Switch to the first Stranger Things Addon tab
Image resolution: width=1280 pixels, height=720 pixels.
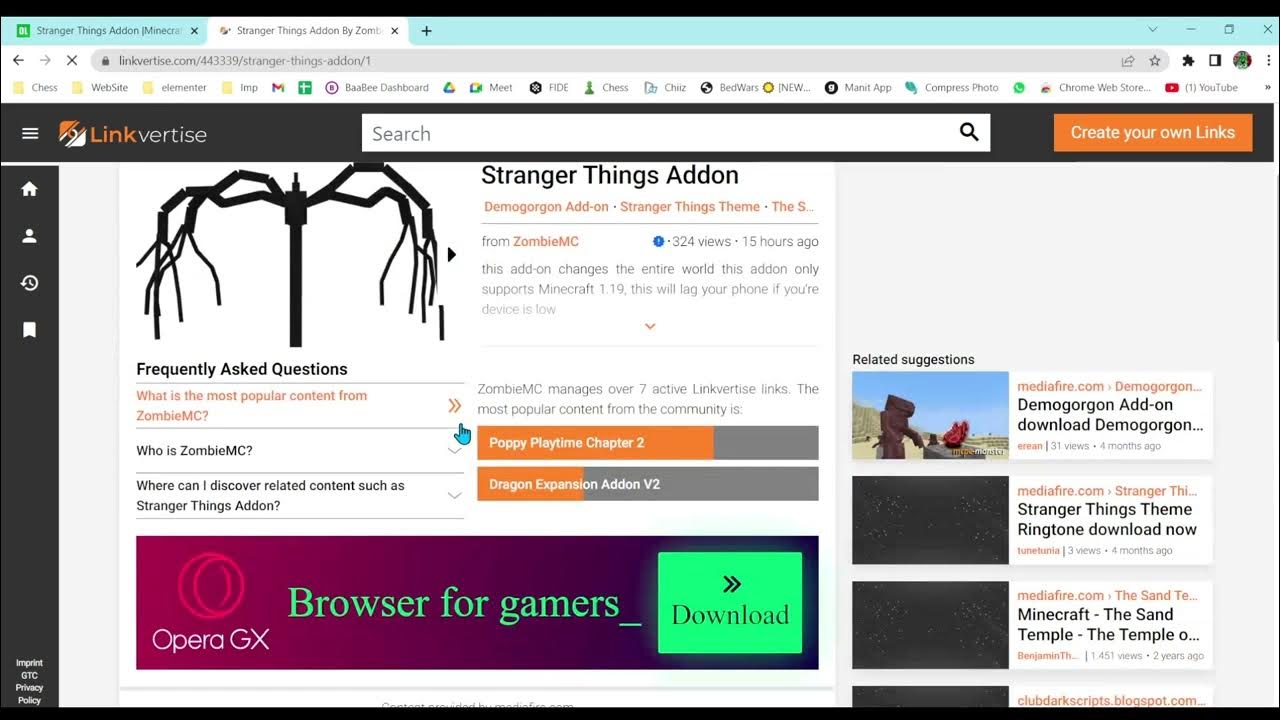pyautogui.click(x=107, y=31)
